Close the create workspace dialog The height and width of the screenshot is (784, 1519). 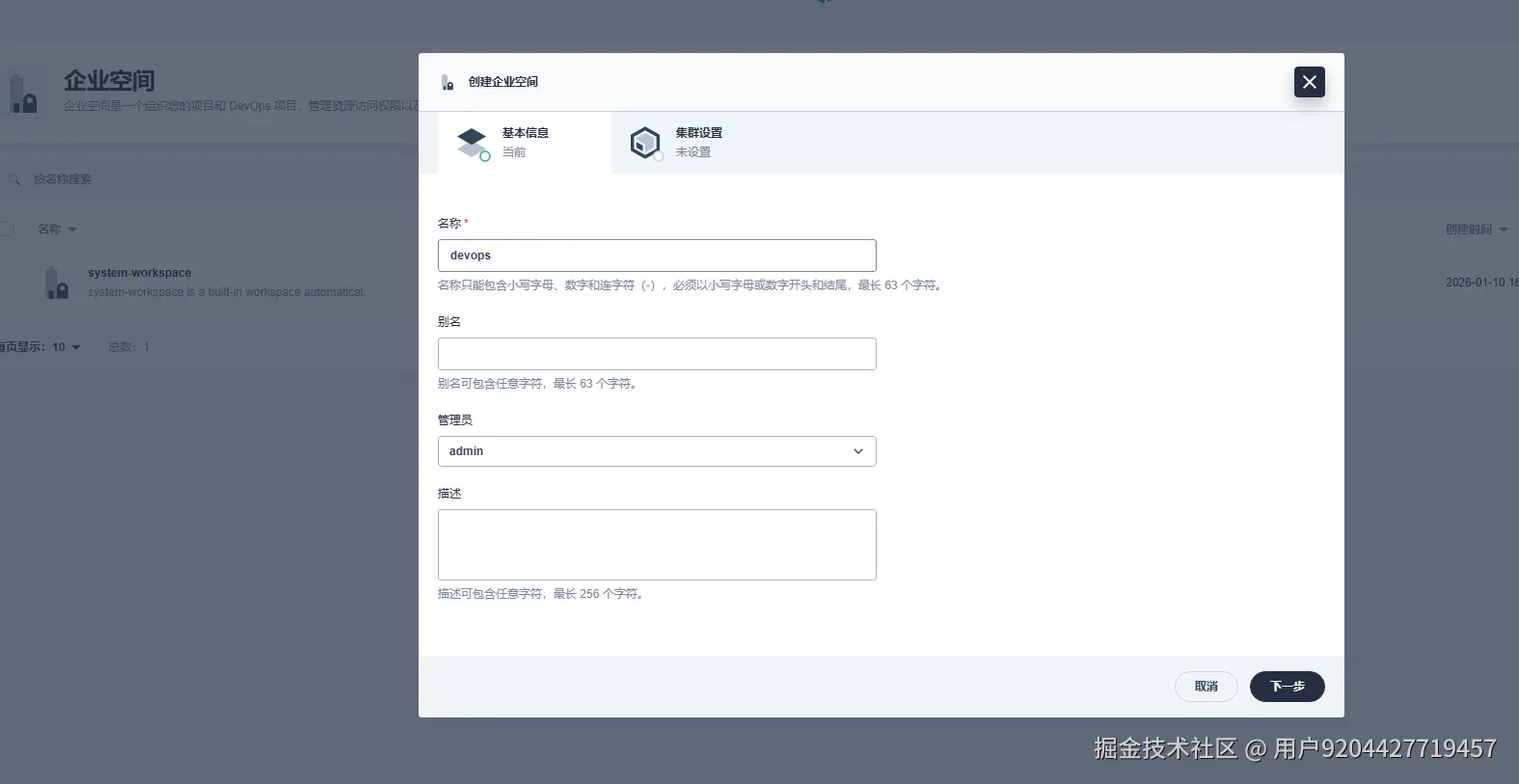pyautogui.click(x=1309, y=82)
